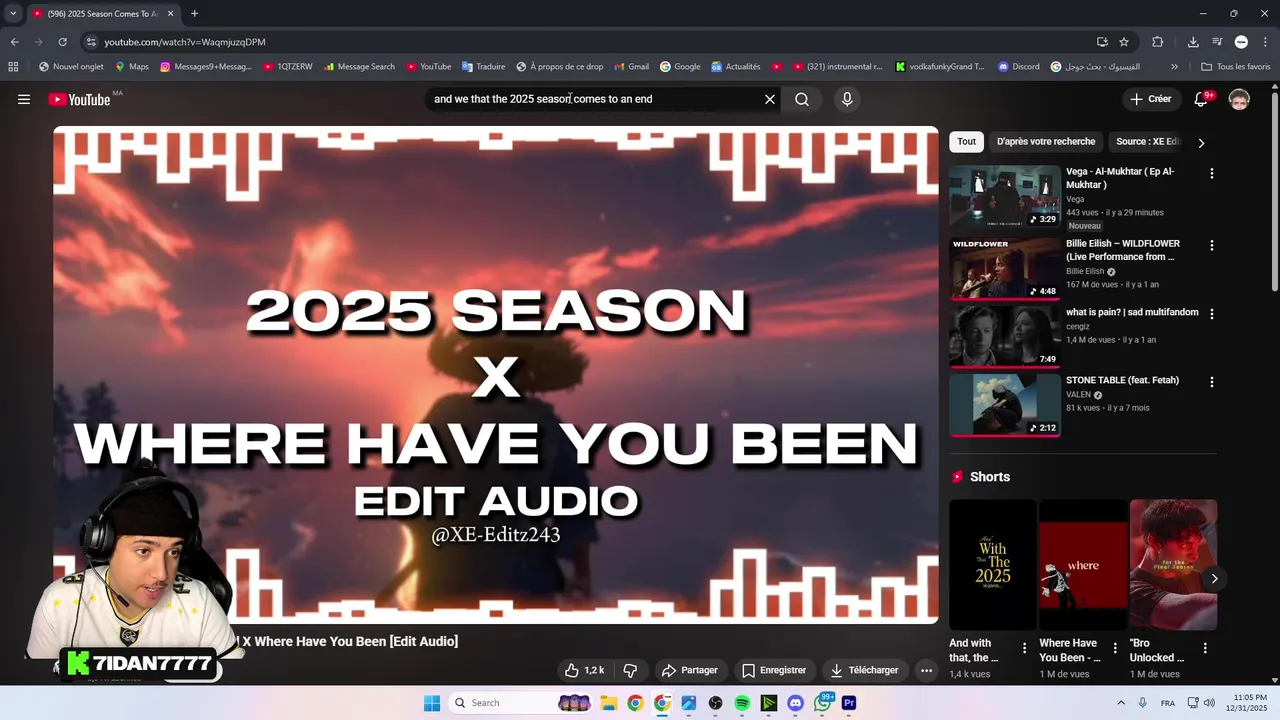The width and height of the screenshot is (1280, 720).
Task: Open Chrome downloads icon
Action: pos(1193,42)
